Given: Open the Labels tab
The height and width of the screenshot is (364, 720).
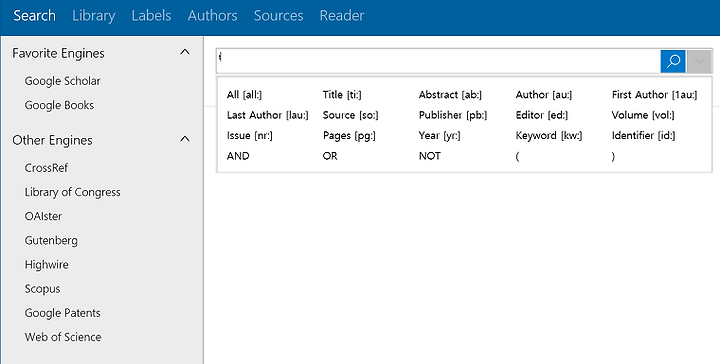Looking at the screenshot, I should 151,16.
